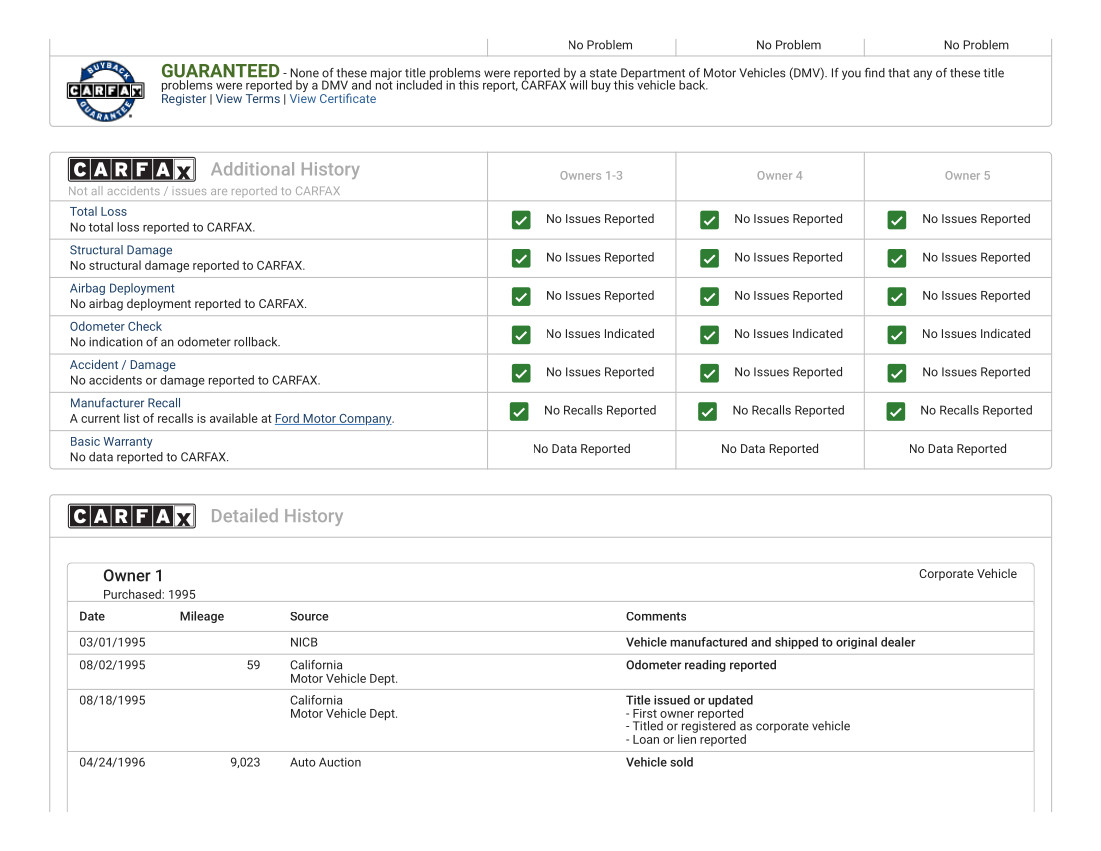The width and height of the screenshot is (1101, 851).
Task: Click Odometer Check checkmark for Owner 4
Action: 709,335
